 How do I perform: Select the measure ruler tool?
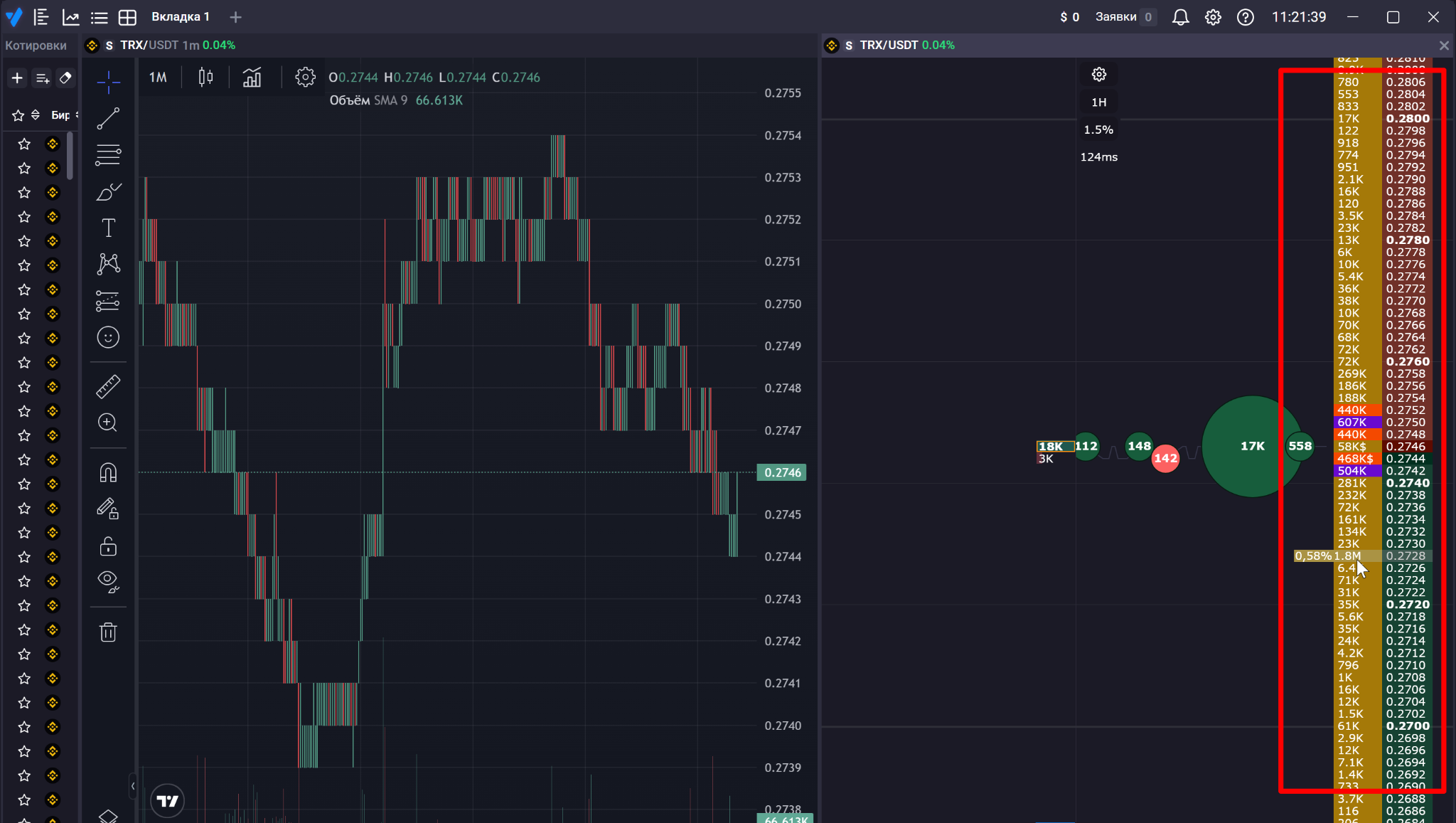click(108, 386)
